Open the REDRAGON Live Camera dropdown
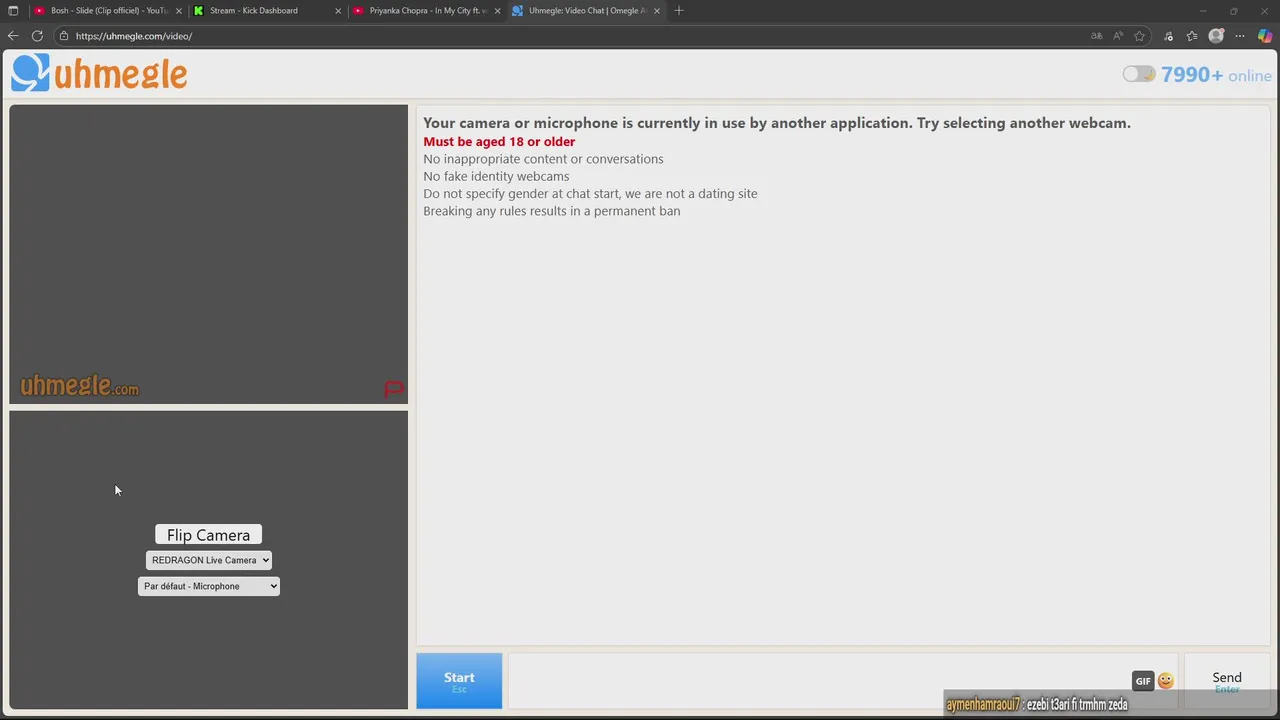 point(209,560)
